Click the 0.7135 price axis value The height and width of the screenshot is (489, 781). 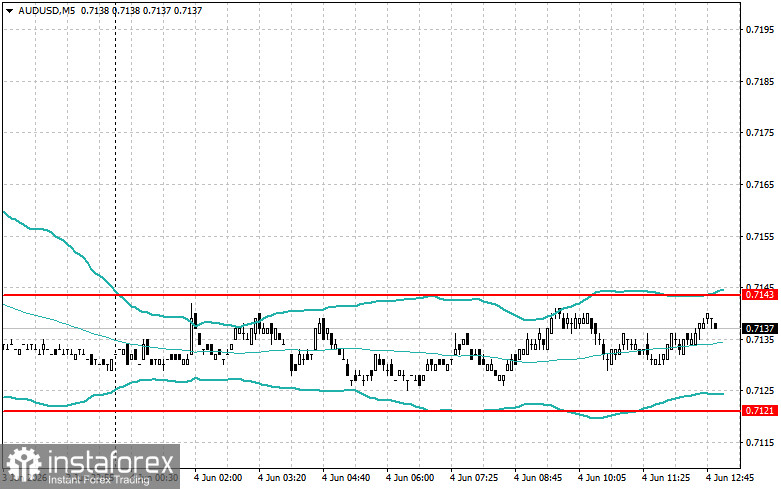pos(760,340)
